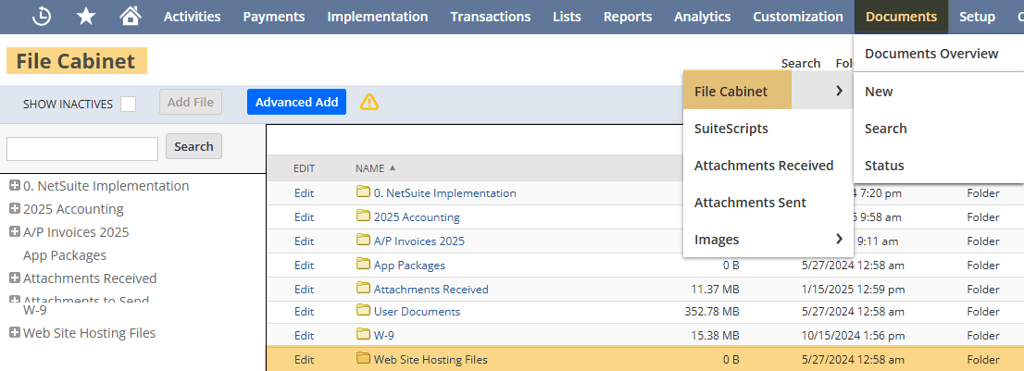
Task: Click the App Packages folder icon in list
Action: tap(363, 264)
